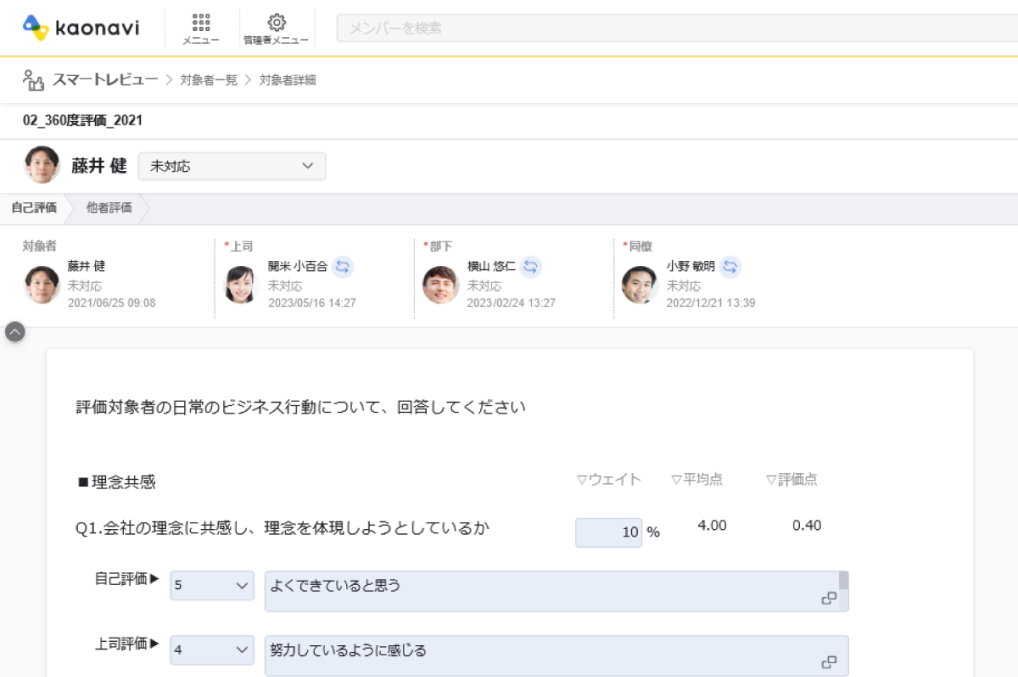Open the 未対応 status dropdown for 藤井 健
This screenshot has height=677, width=1018.
tap(232, 165)
